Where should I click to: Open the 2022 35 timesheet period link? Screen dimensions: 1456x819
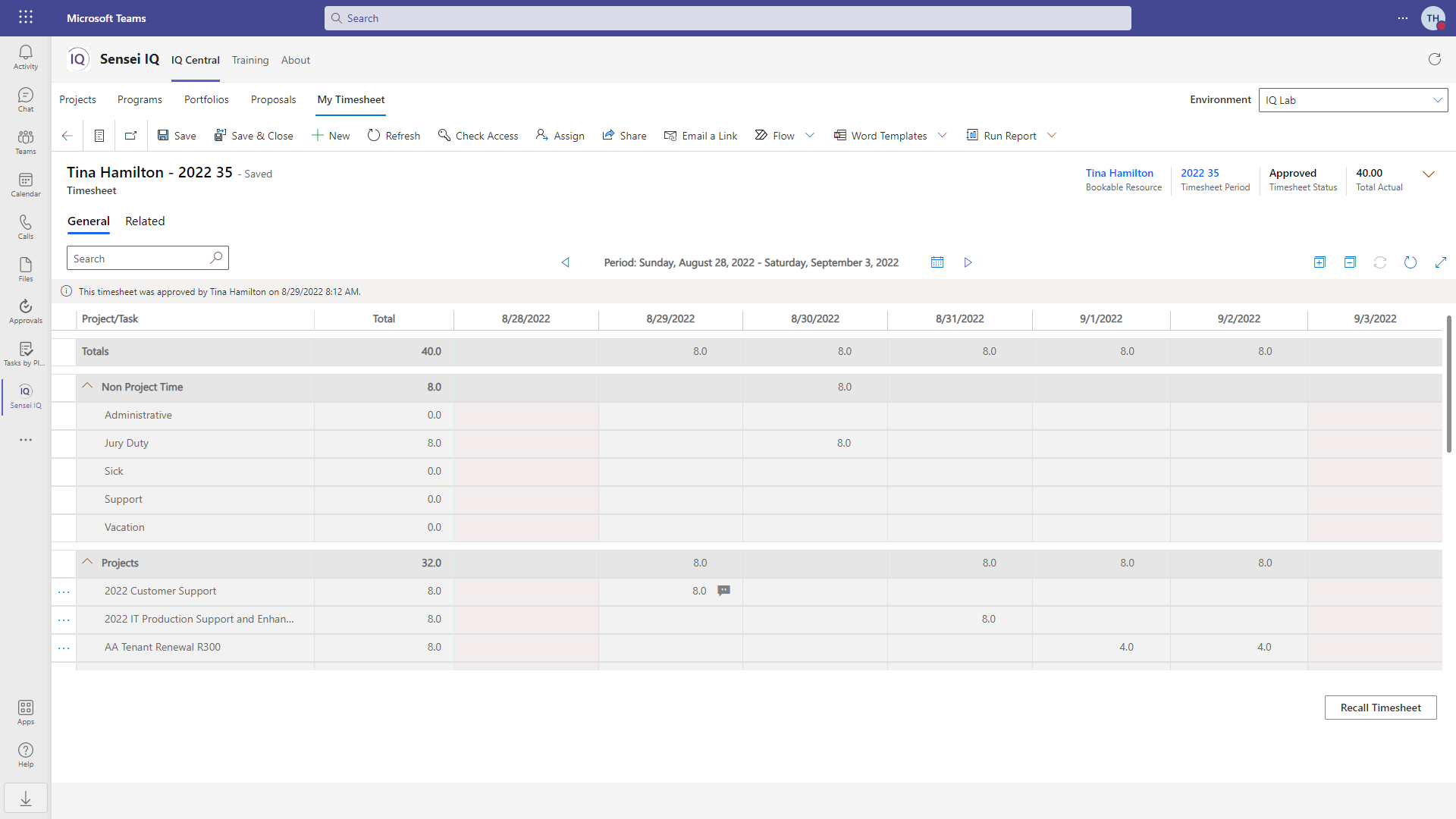[x=1200, y=173]
